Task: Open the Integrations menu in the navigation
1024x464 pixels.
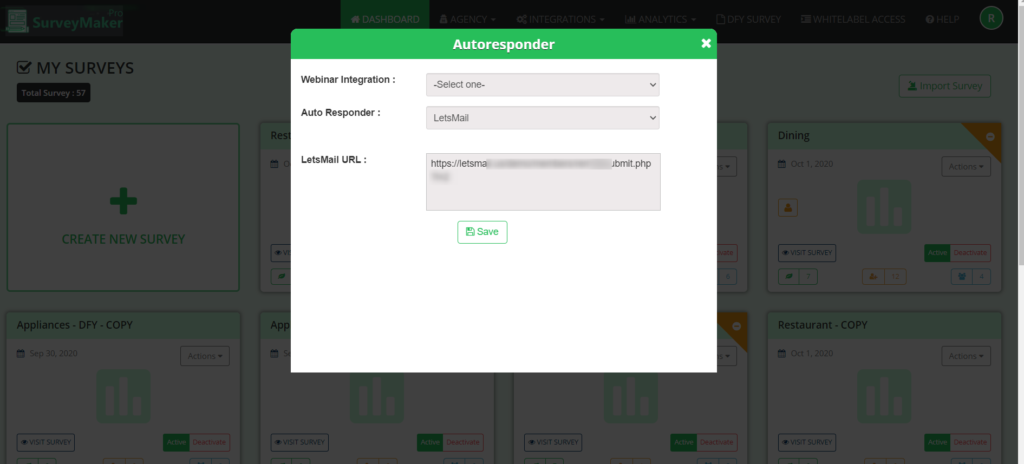Action: point(560,20)
